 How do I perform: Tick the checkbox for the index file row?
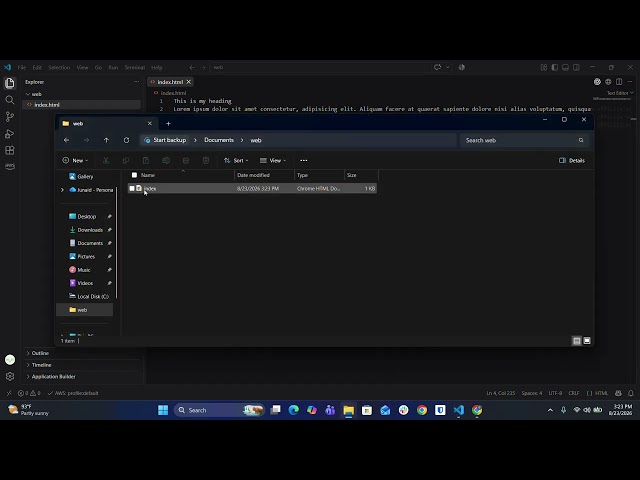tap(132, 188)
